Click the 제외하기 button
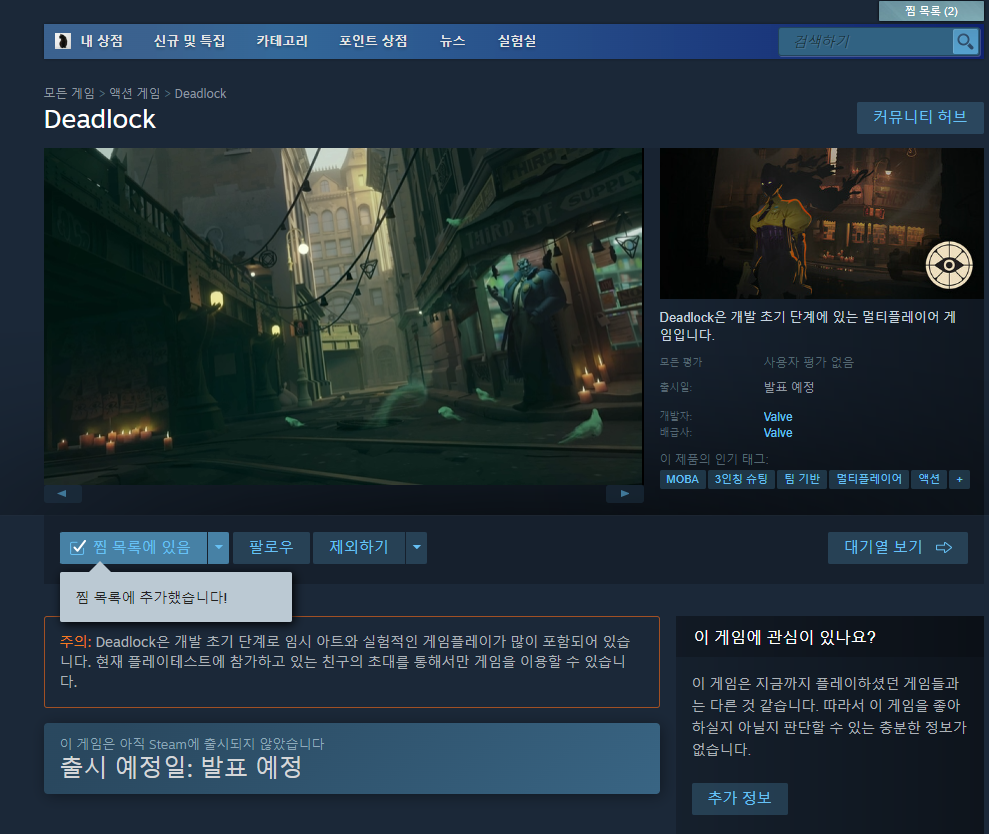989x834 pixels. pos(359,548)
